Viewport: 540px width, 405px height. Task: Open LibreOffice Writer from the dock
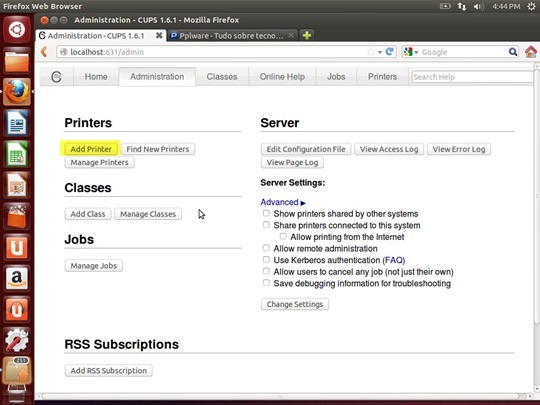point(17,123)
